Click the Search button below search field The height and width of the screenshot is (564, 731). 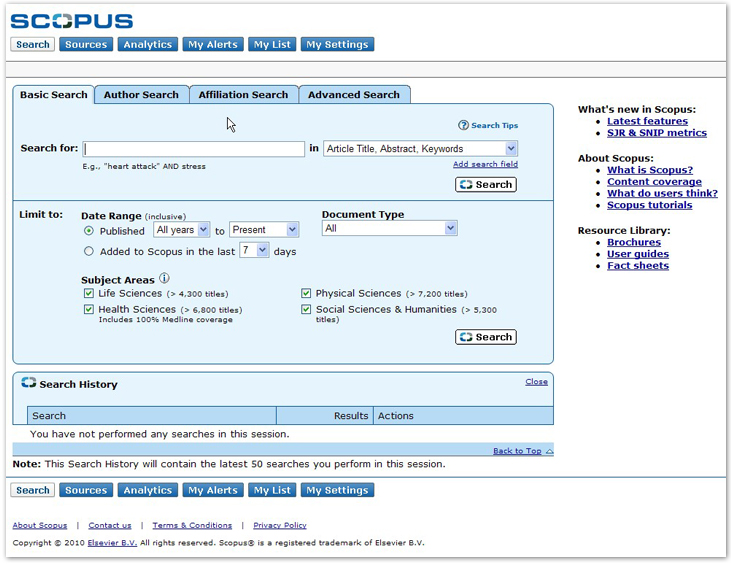pos(486,185)
